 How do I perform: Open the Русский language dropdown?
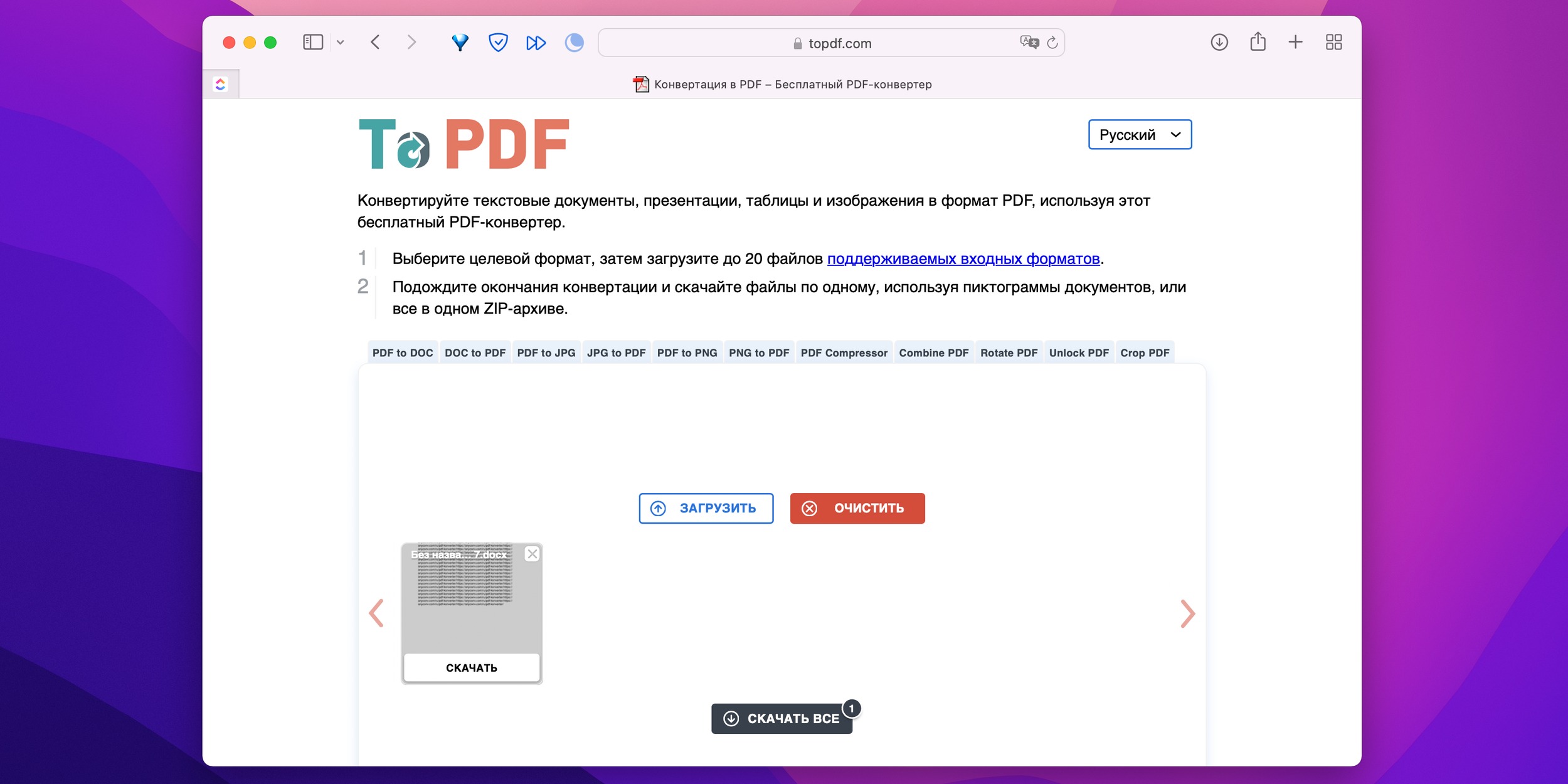(1140, 134)
